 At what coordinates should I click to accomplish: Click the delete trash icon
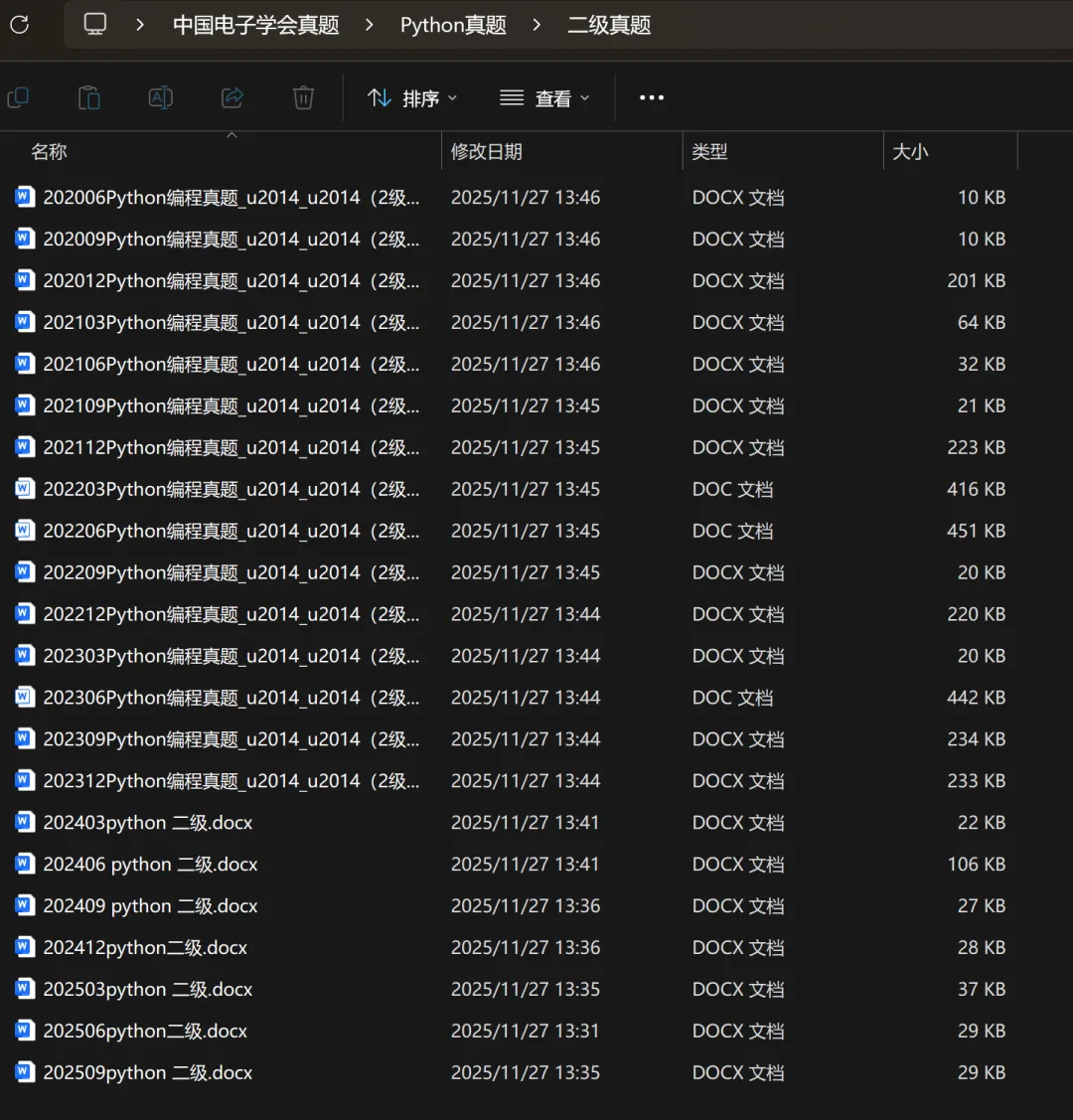[x=303, y=97]
